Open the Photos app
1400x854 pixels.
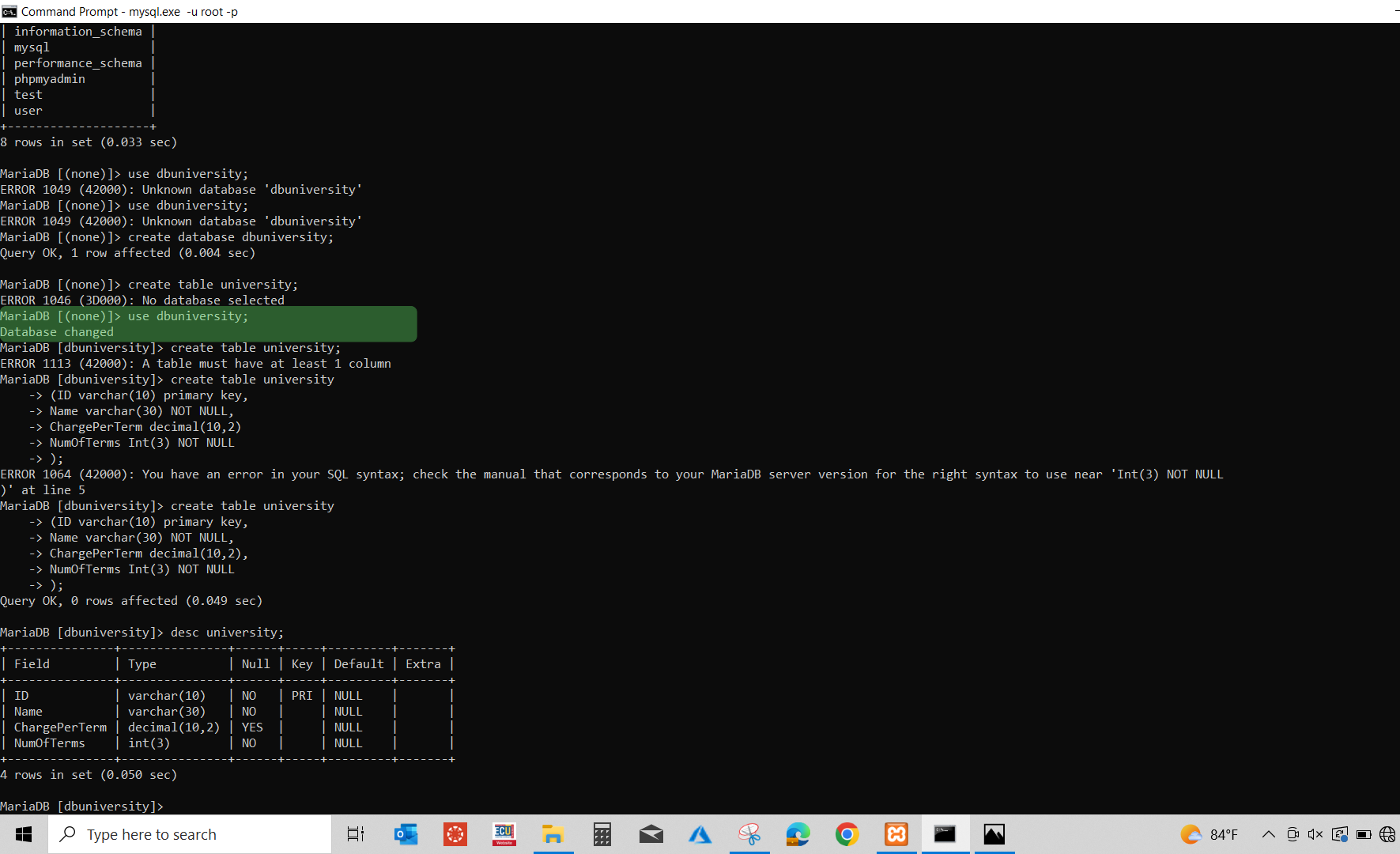point(994,834)
